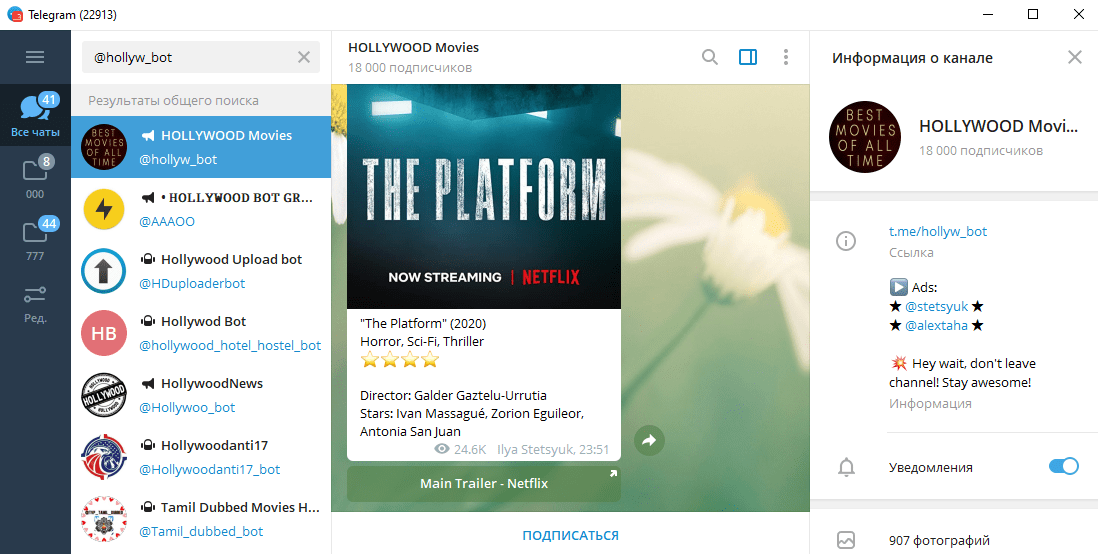Open the three-dot channel options menu
Viewport: 1098px width, 554px height.
pos(786,57)
